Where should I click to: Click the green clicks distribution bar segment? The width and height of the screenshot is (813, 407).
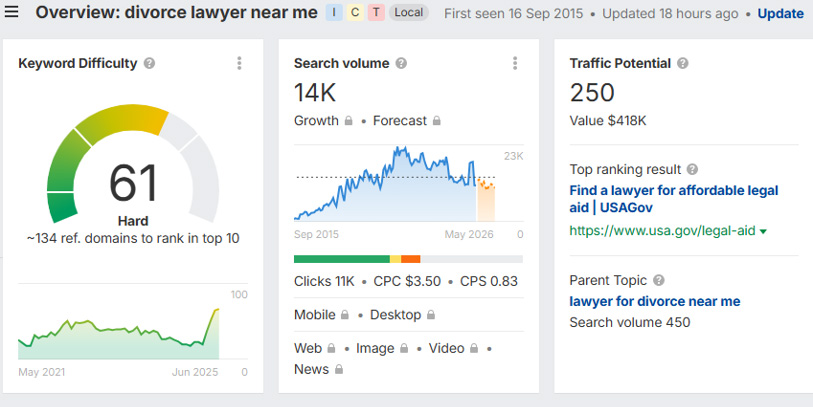tap(342, 259)
